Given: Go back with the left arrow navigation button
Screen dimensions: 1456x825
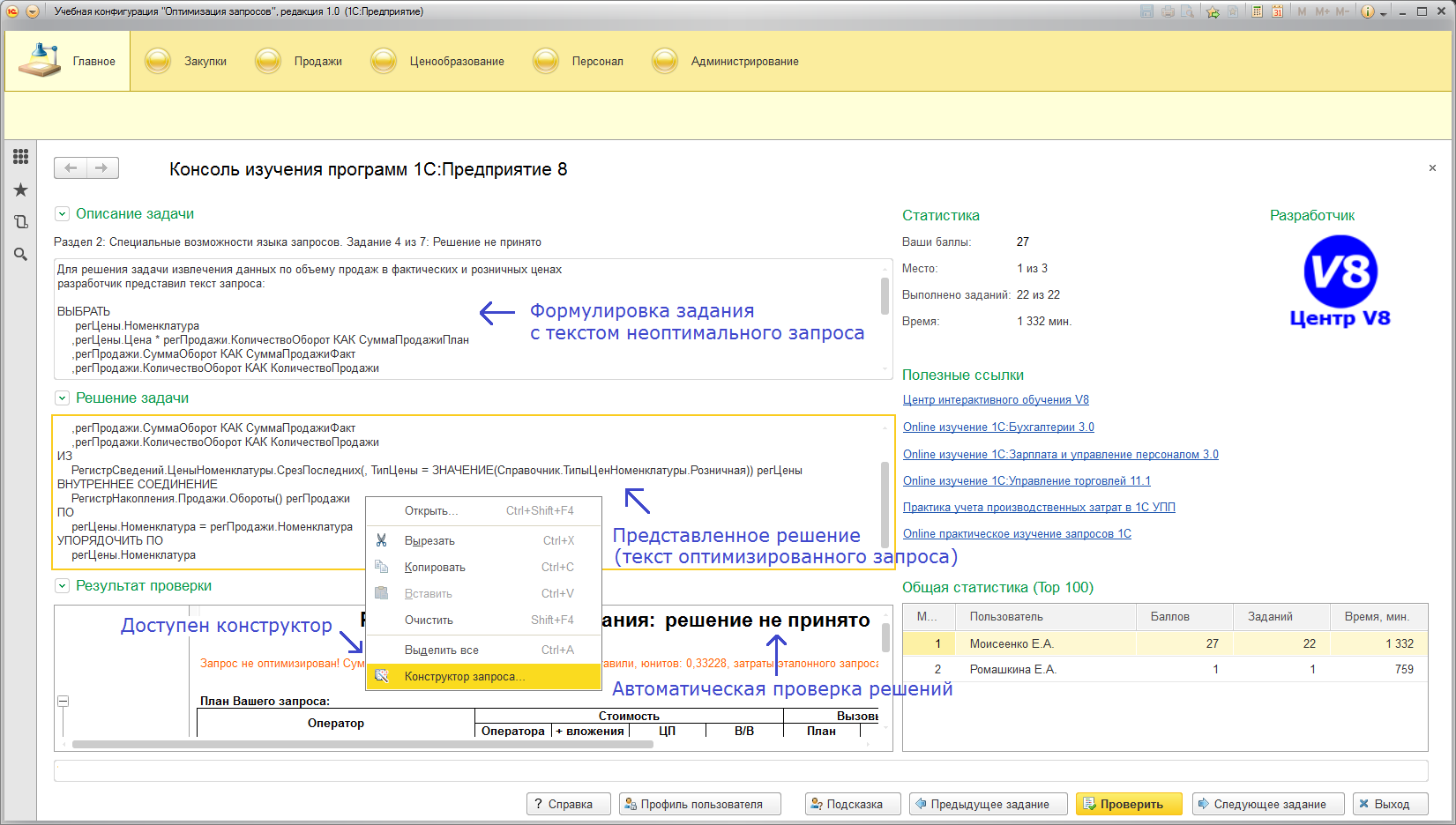Looking at the screenshot, I should pyautogui.click(x=71, y=167).
